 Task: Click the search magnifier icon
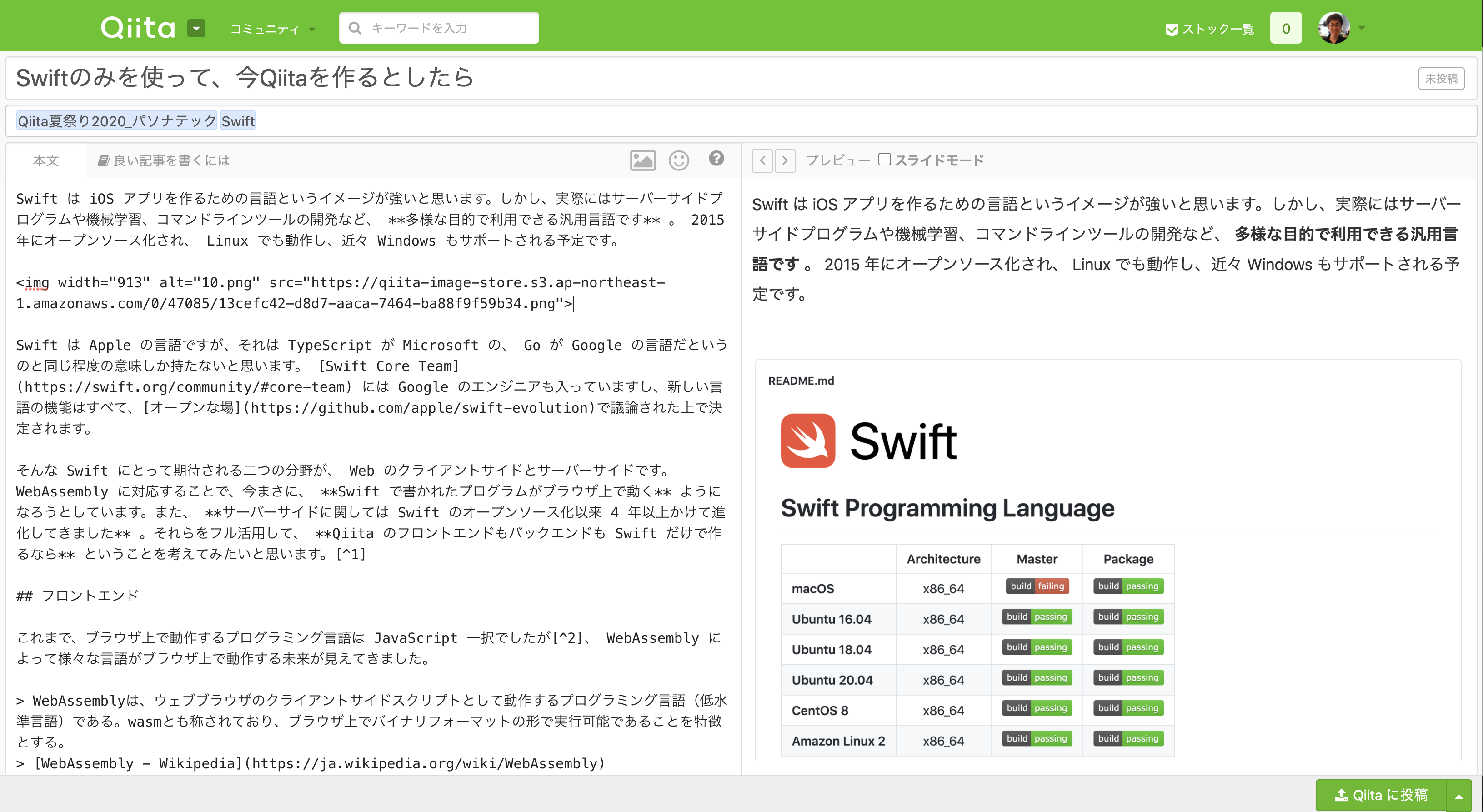tap(355, 28)
